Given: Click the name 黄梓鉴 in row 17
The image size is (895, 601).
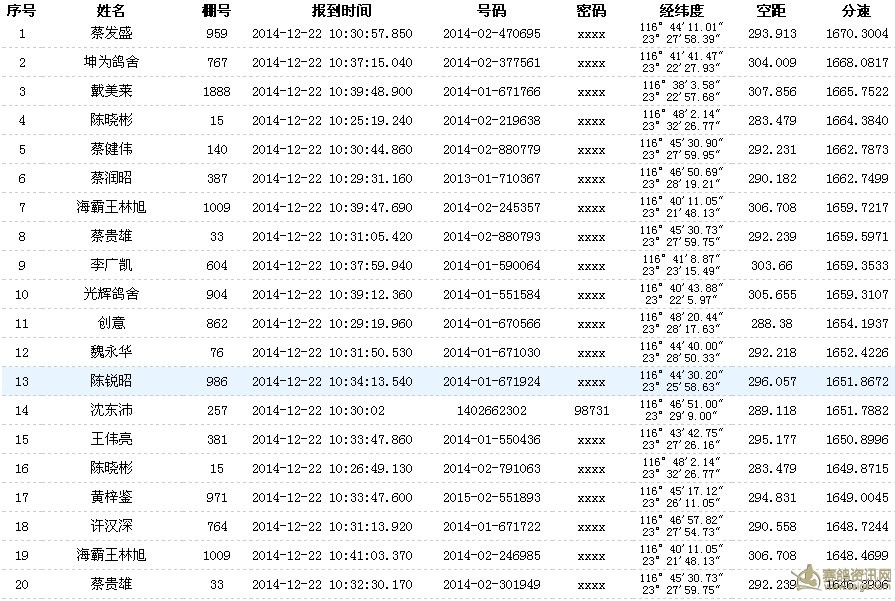Looking at the screenshot, I should (x=111, y=497).
